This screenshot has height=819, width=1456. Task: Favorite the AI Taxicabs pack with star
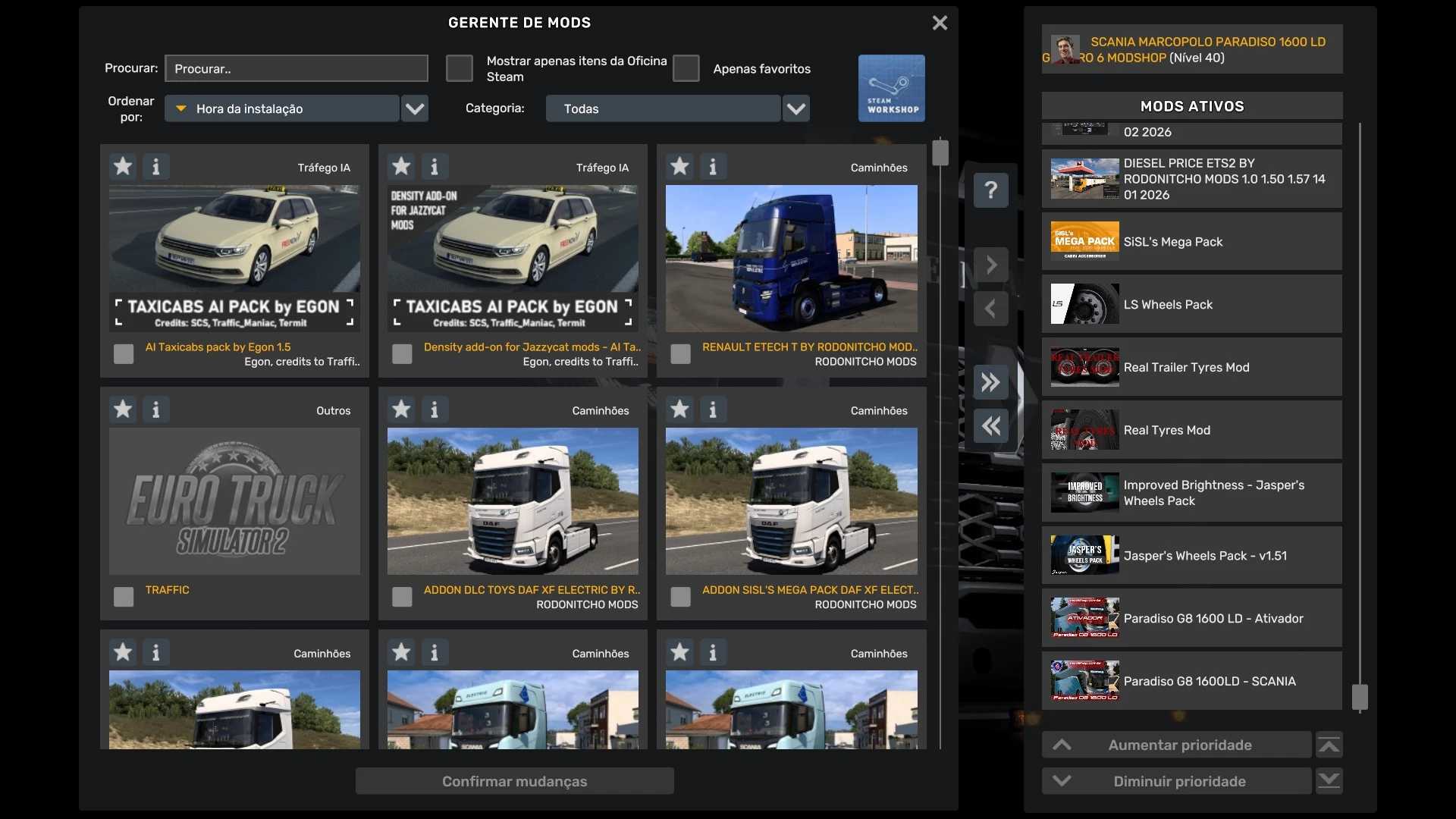[123, 166]
